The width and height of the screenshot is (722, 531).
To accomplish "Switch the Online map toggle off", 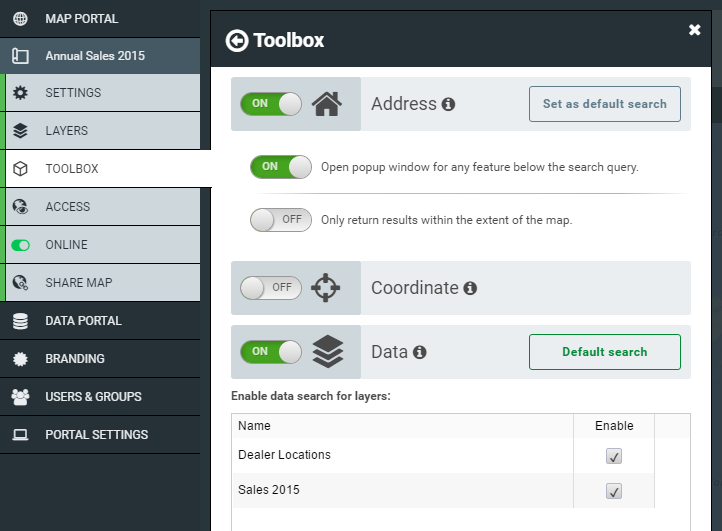I will pyautogui.click(x=20, y=245).
